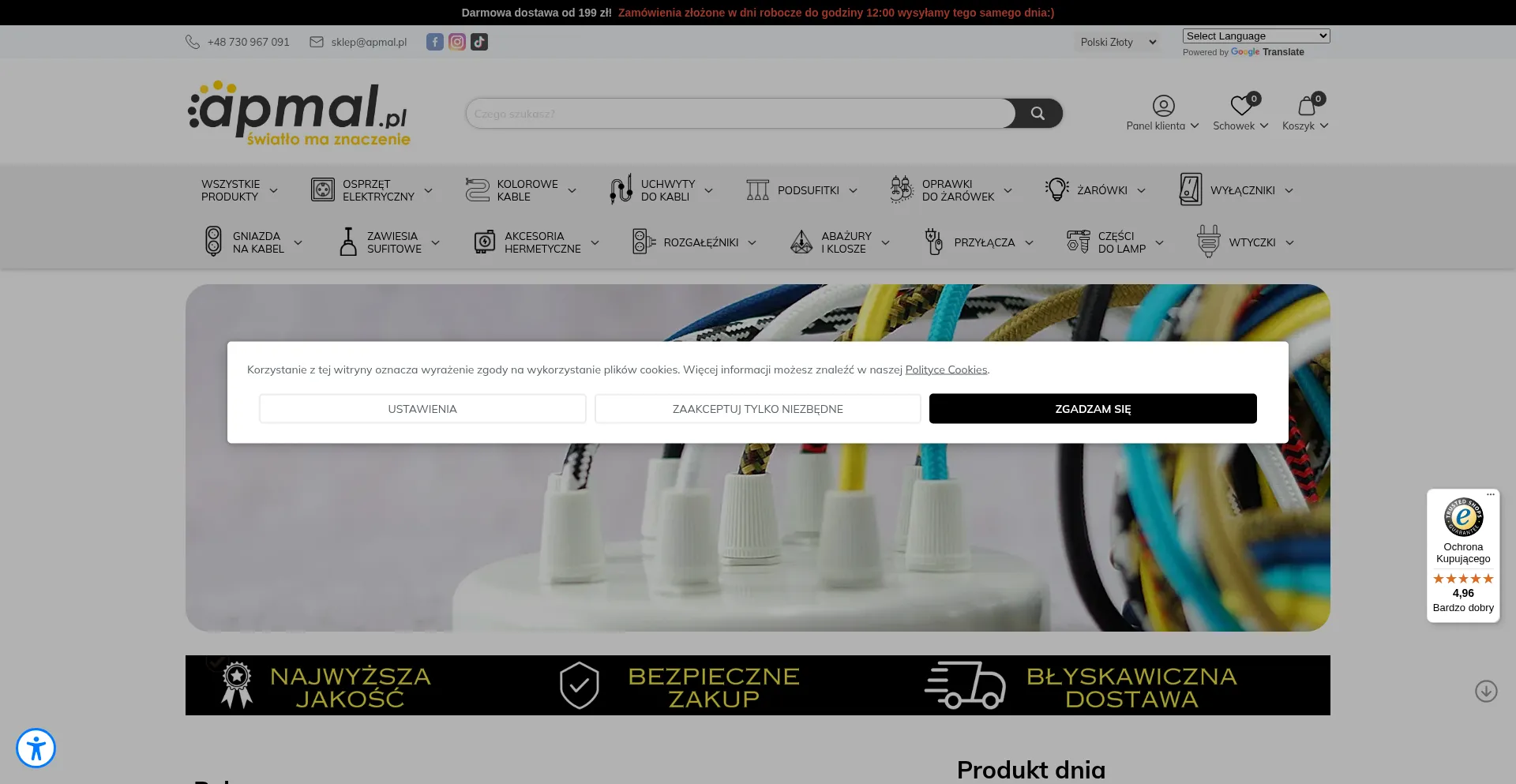Open the Zawiesia Sufitowe menu
Viewport: 1516px width, 784px height.
[394, 242]
